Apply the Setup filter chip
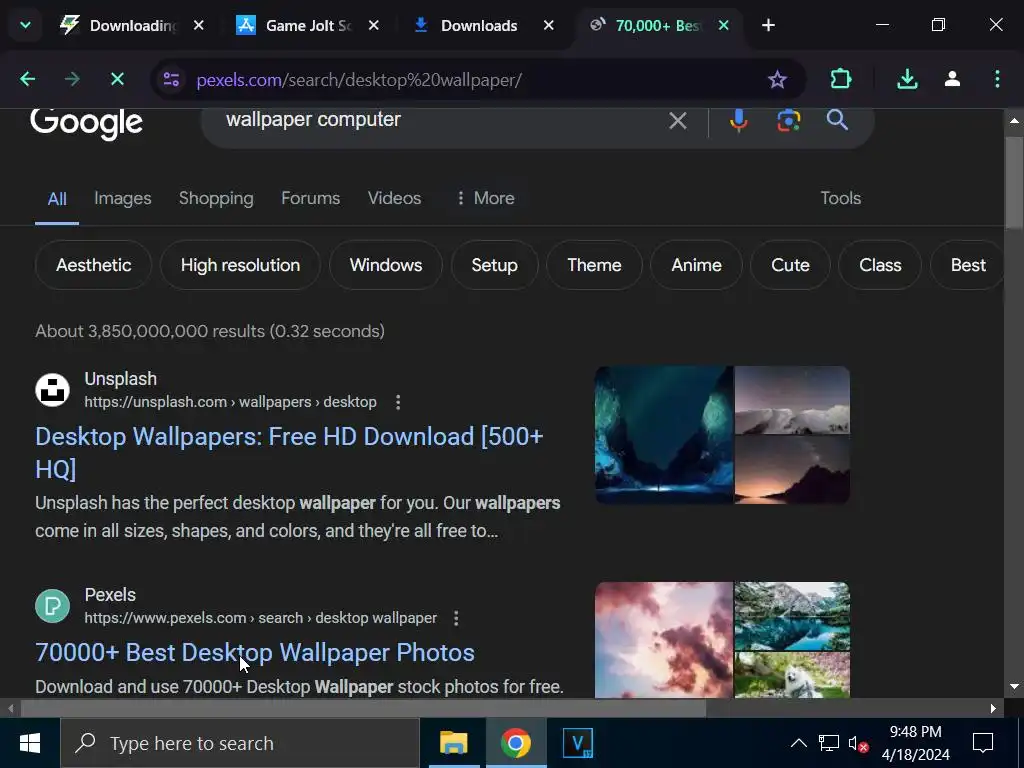The width and height of the screenshot is (1024, 768). [494, 265]
